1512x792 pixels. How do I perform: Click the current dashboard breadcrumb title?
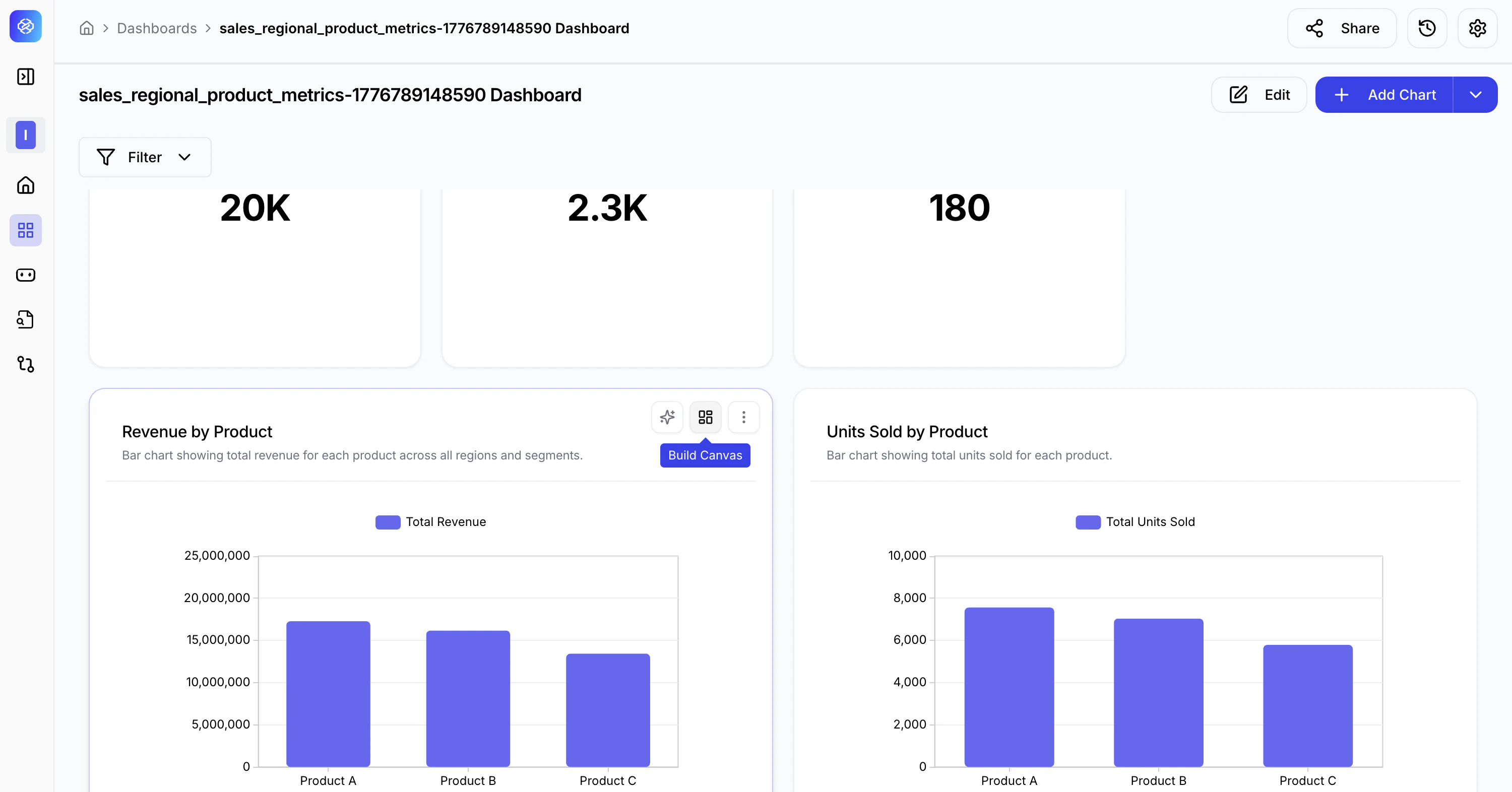[x=424, y=28]
